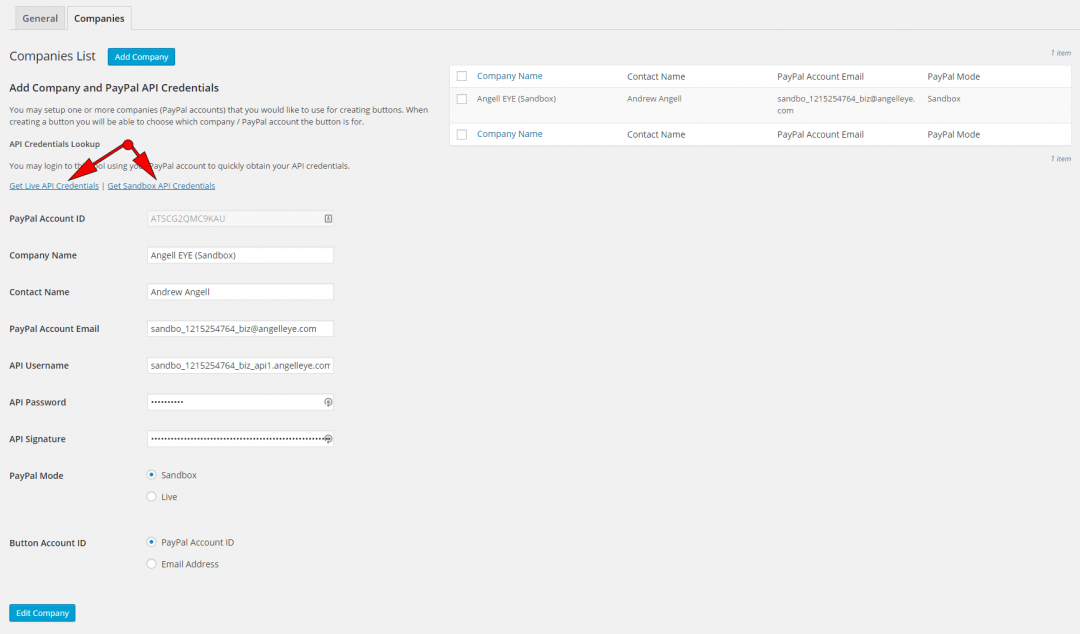
Task: Choose PayPal Account ID for Button Account ID
Action: [151, 541]
